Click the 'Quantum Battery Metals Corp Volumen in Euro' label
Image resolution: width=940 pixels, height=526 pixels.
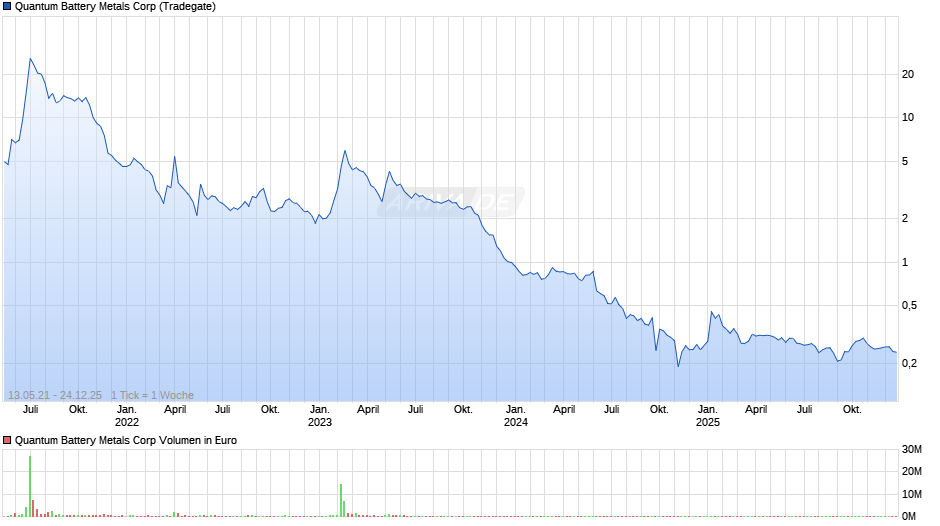[x=126, y=440]
